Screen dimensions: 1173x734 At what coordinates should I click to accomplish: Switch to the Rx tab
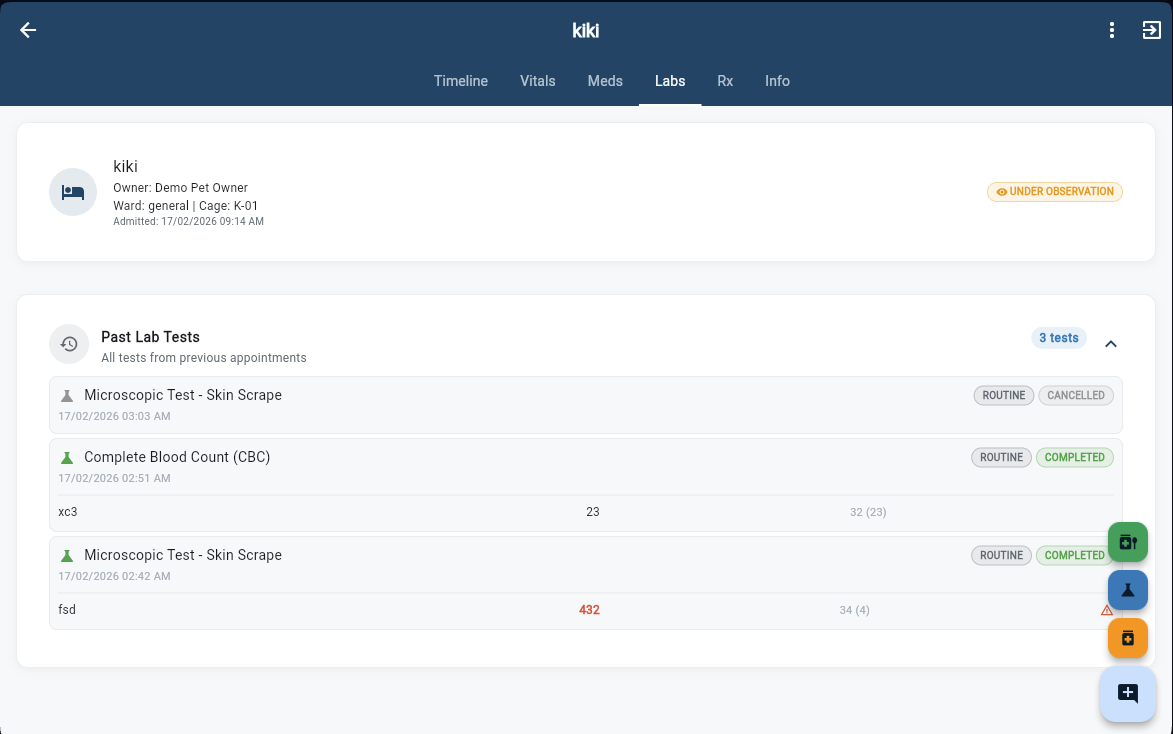[x=725, y=81]
